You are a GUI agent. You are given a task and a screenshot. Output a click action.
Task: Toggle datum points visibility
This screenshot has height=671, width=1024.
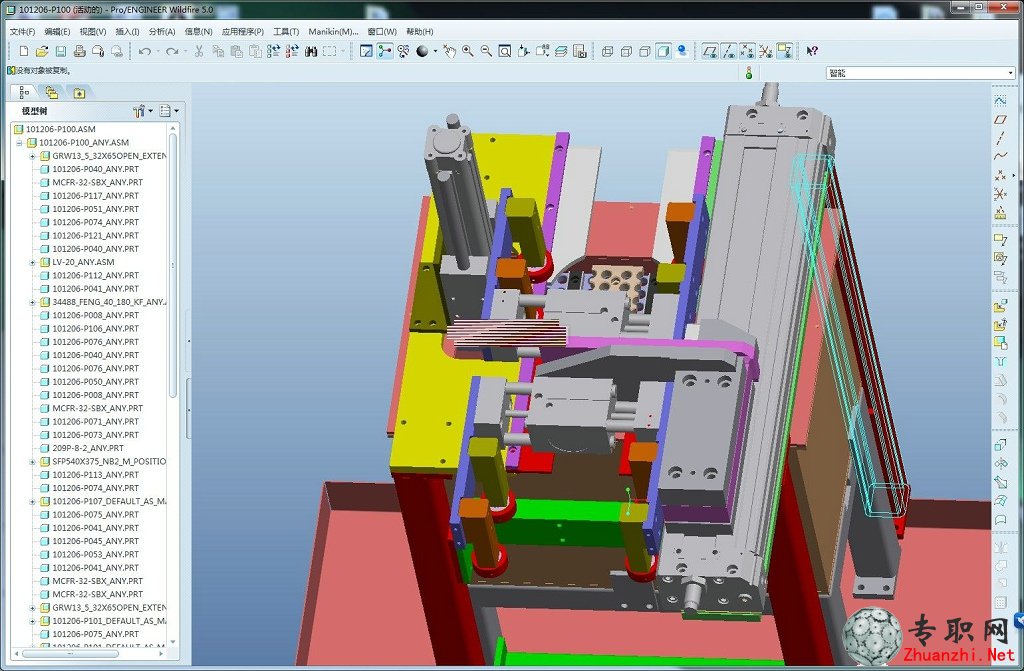pyautogui.click(x=747, y=51)
